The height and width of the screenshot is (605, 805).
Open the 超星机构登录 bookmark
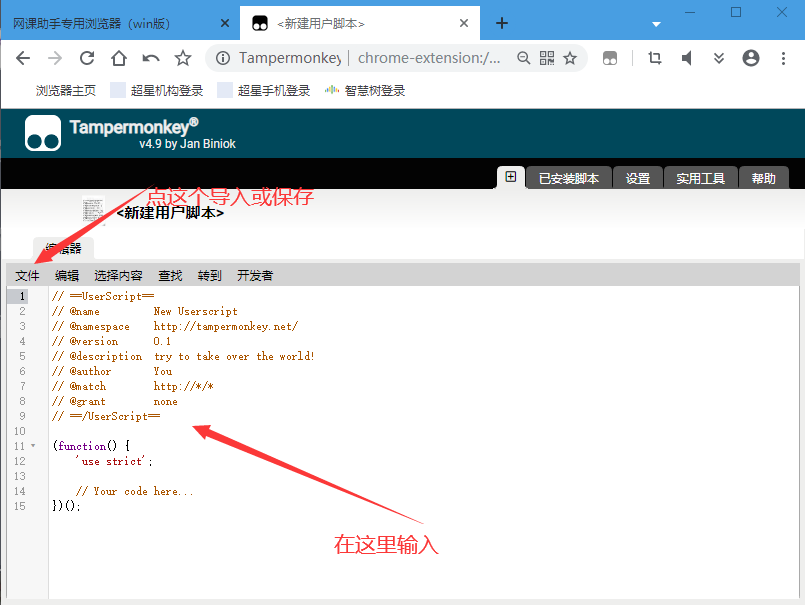pos(157,91)
